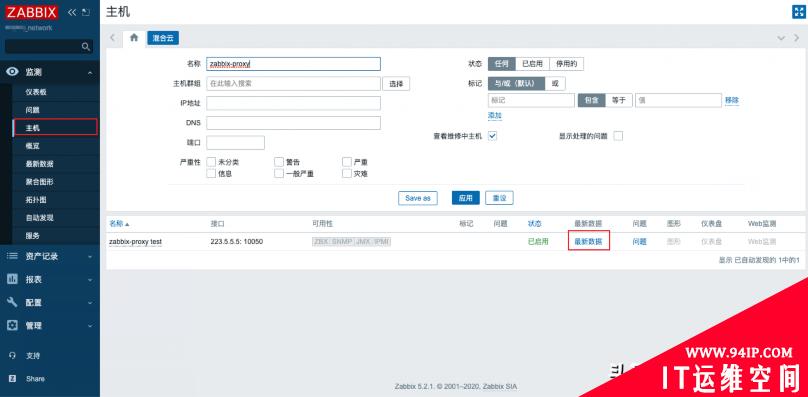Open the filter tabs dropdown chevron
808x397 pixels.
(781, 38)
